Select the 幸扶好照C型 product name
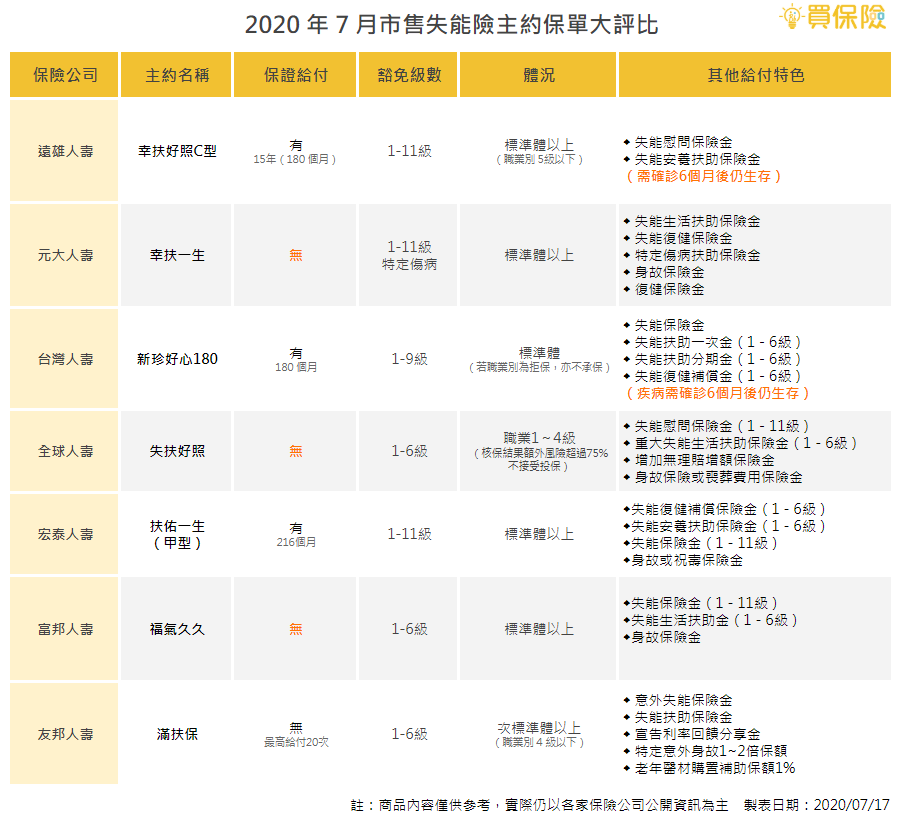898x825 pixels. coord(177,151)
